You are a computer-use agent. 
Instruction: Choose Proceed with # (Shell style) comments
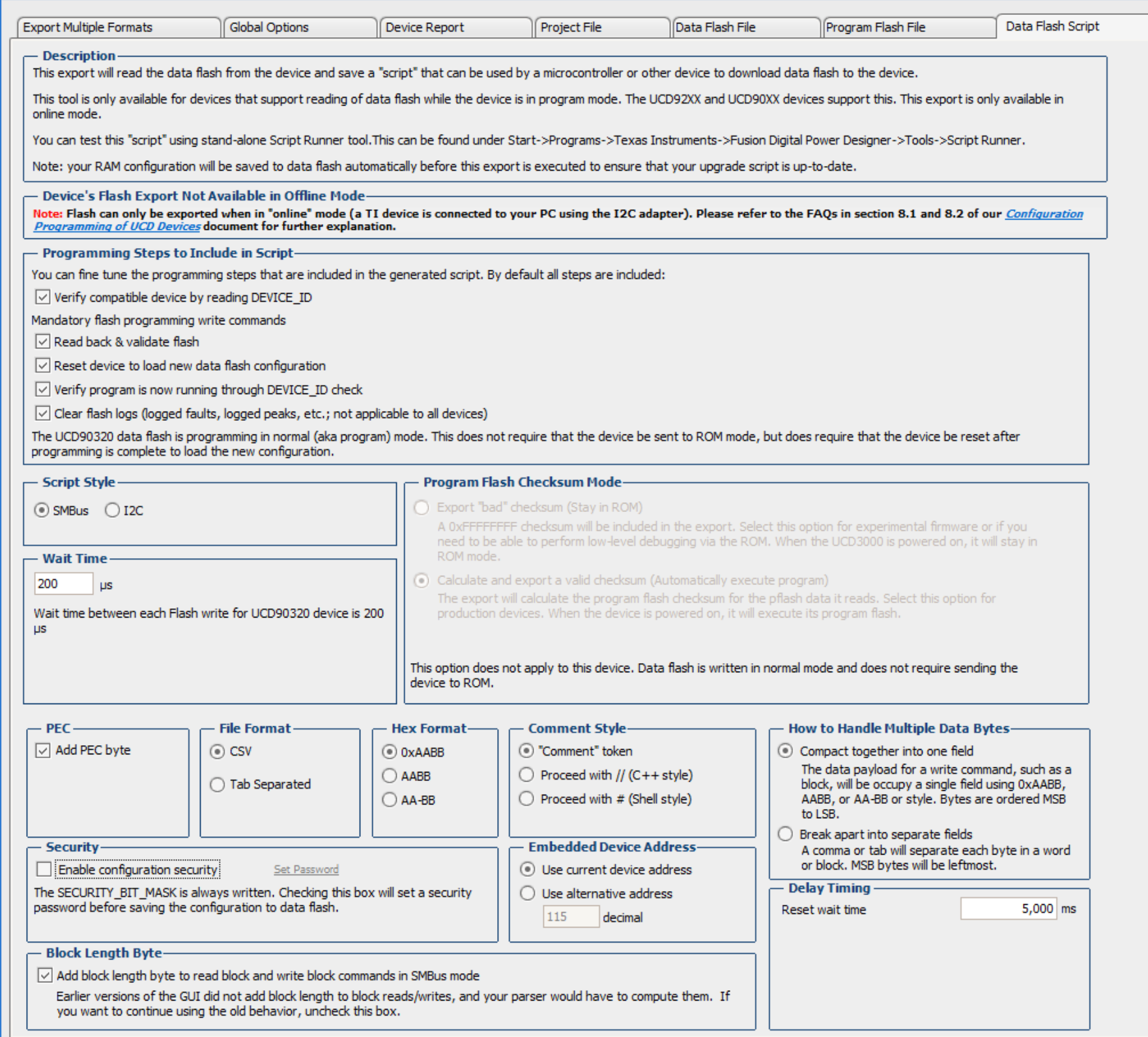[x=526, y=799]
